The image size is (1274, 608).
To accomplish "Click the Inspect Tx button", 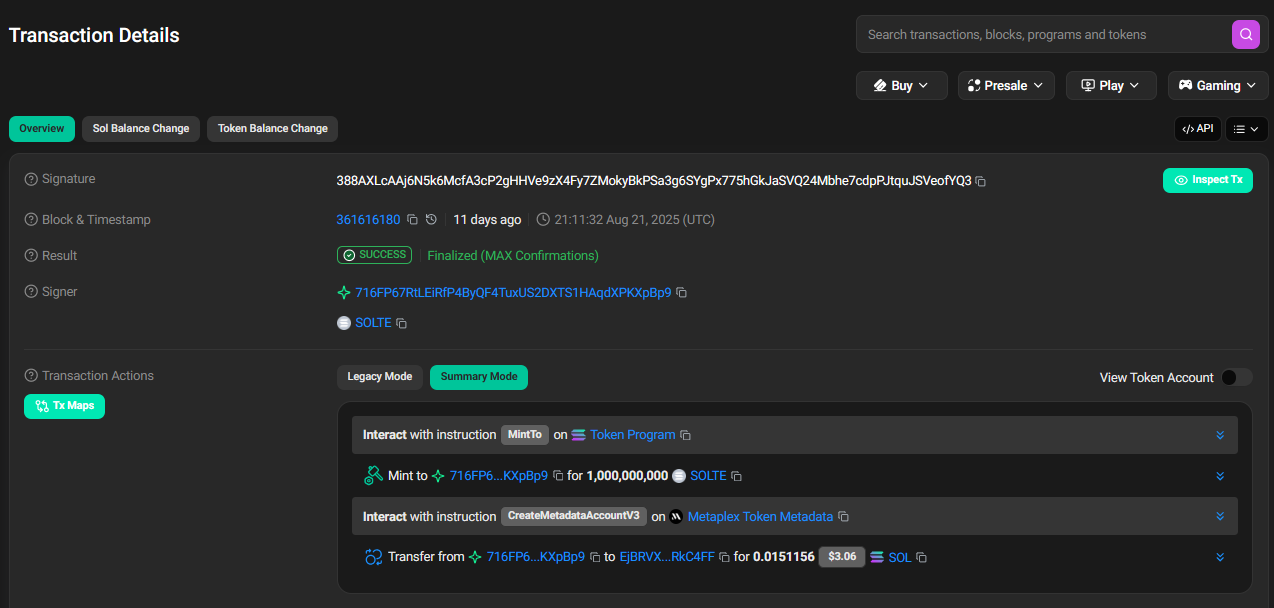I will [x=1208, y=180].
